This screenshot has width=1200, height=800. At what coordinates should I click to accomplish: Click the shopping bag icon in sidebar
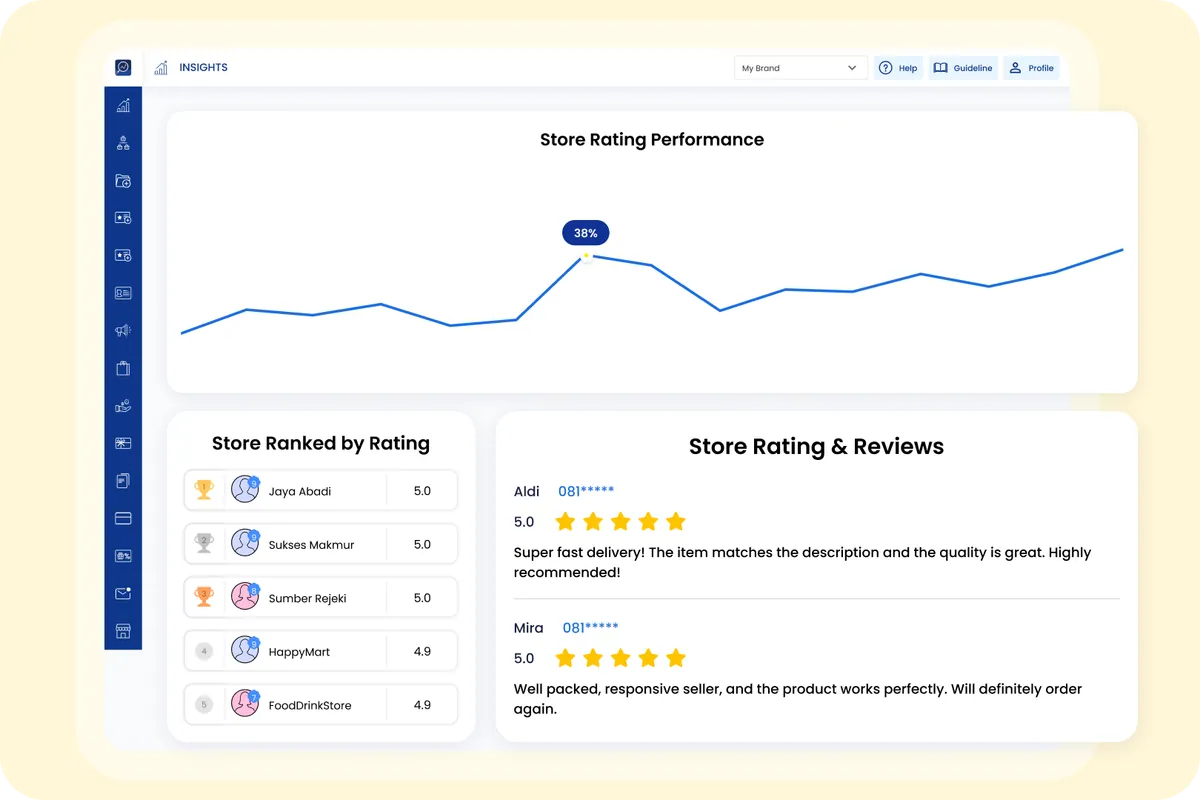click(x=123, y=368)
